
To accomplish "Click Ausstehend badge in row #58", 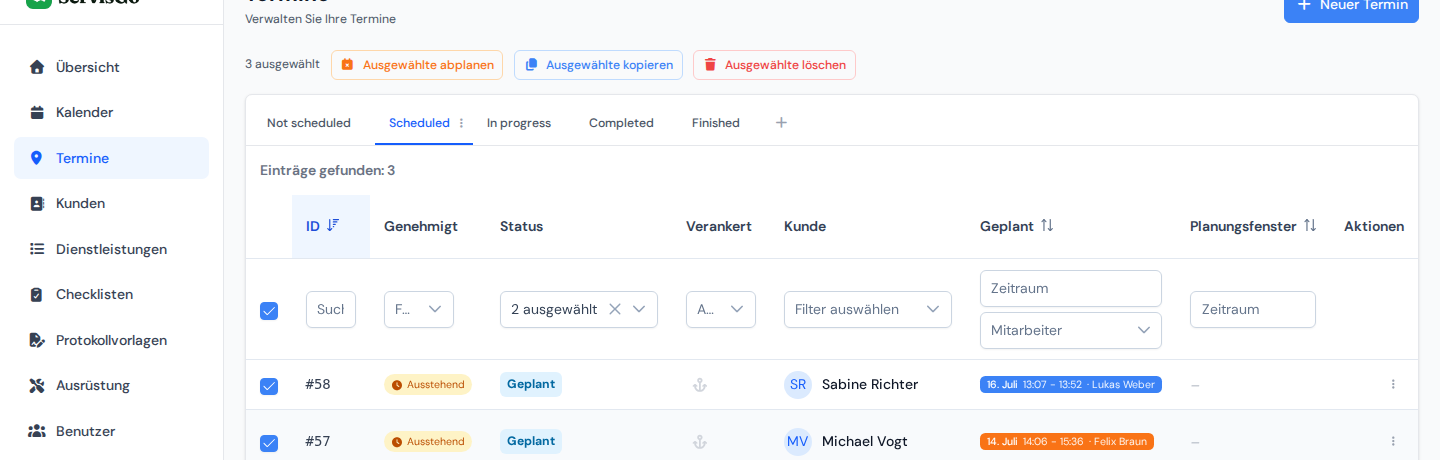I will coord(428,384).
